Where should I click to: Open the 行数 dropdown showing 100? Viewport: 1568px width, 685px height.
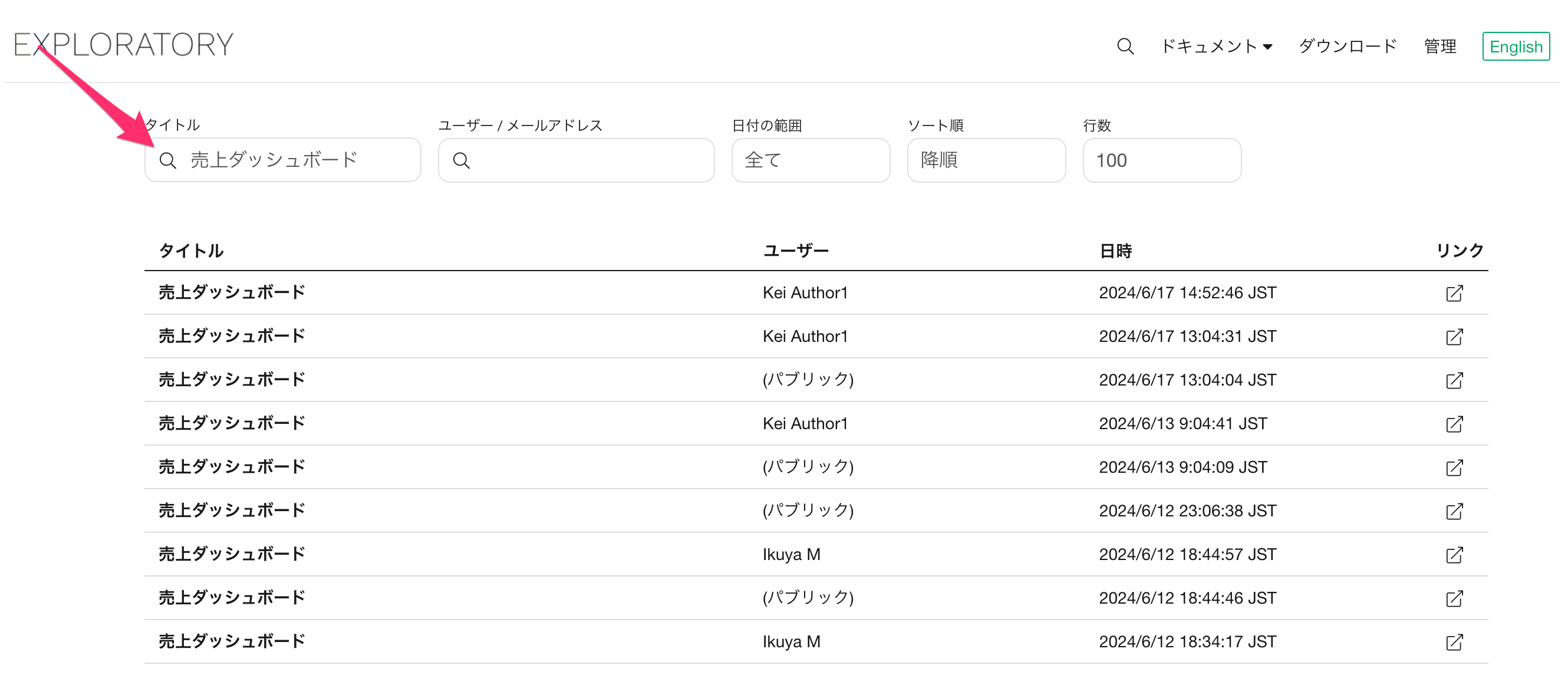coord(1161,160)
